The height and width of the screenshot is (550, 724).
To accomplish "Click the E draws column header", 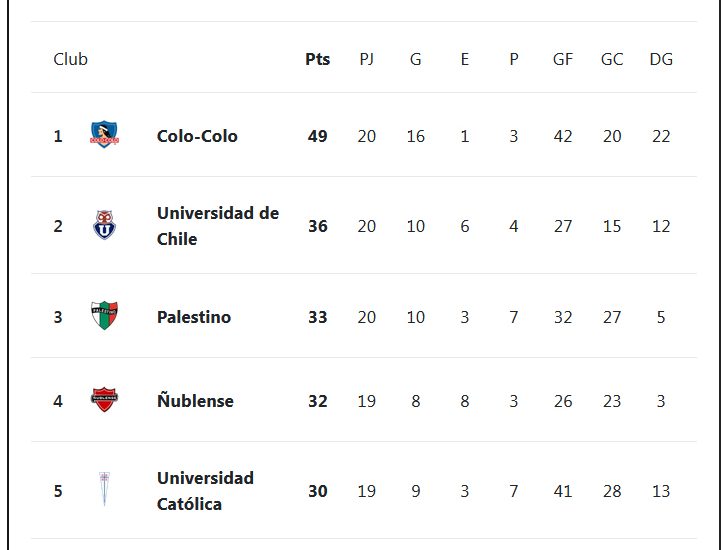I will [x=465, y=59].
